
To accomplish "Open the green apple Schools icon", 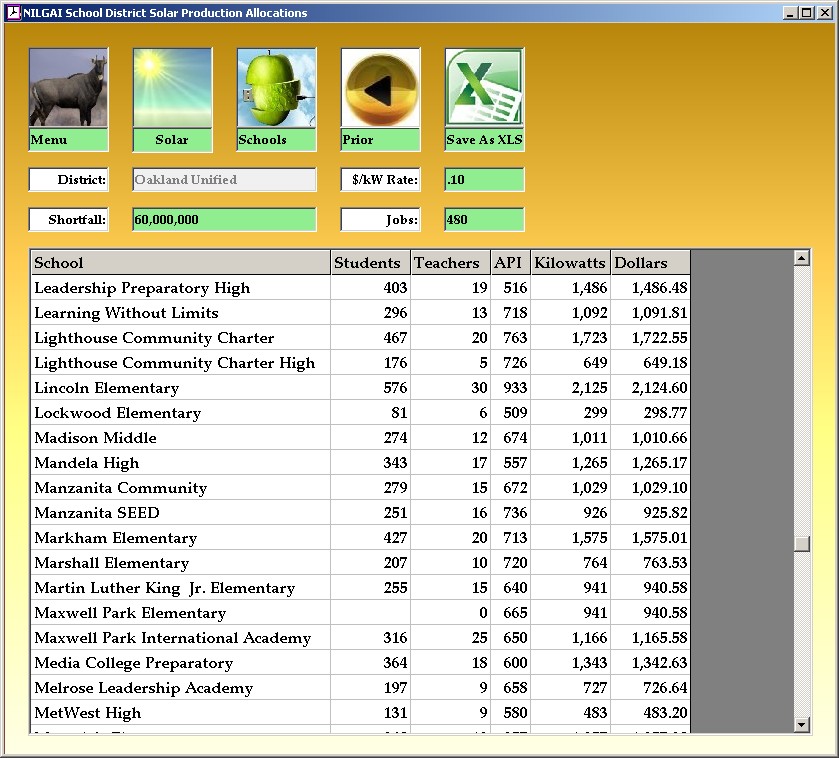I will coord(276,89).
